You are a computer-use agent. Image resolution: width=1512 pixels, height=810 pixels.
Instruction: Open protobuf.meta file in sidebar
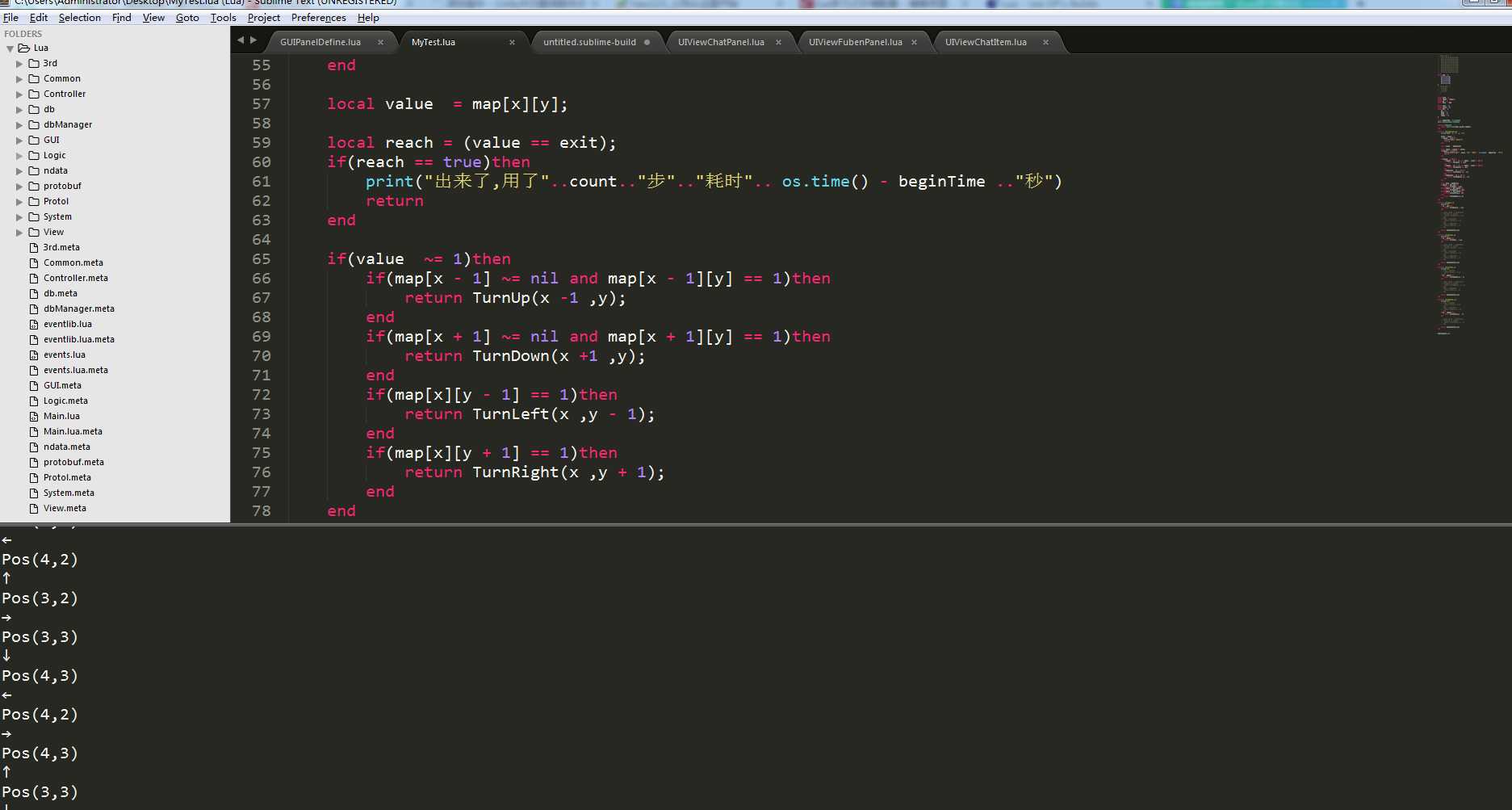pyautogui.click(x=73, y=462)
